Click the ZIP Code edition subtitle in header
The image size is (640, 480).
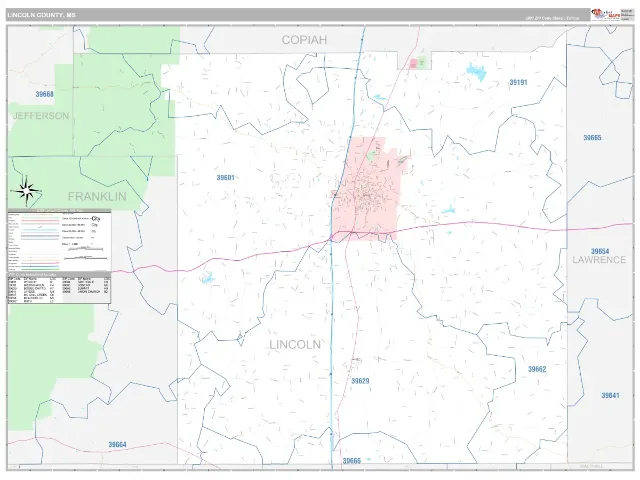pyautogui.click(x=552, y=18)
